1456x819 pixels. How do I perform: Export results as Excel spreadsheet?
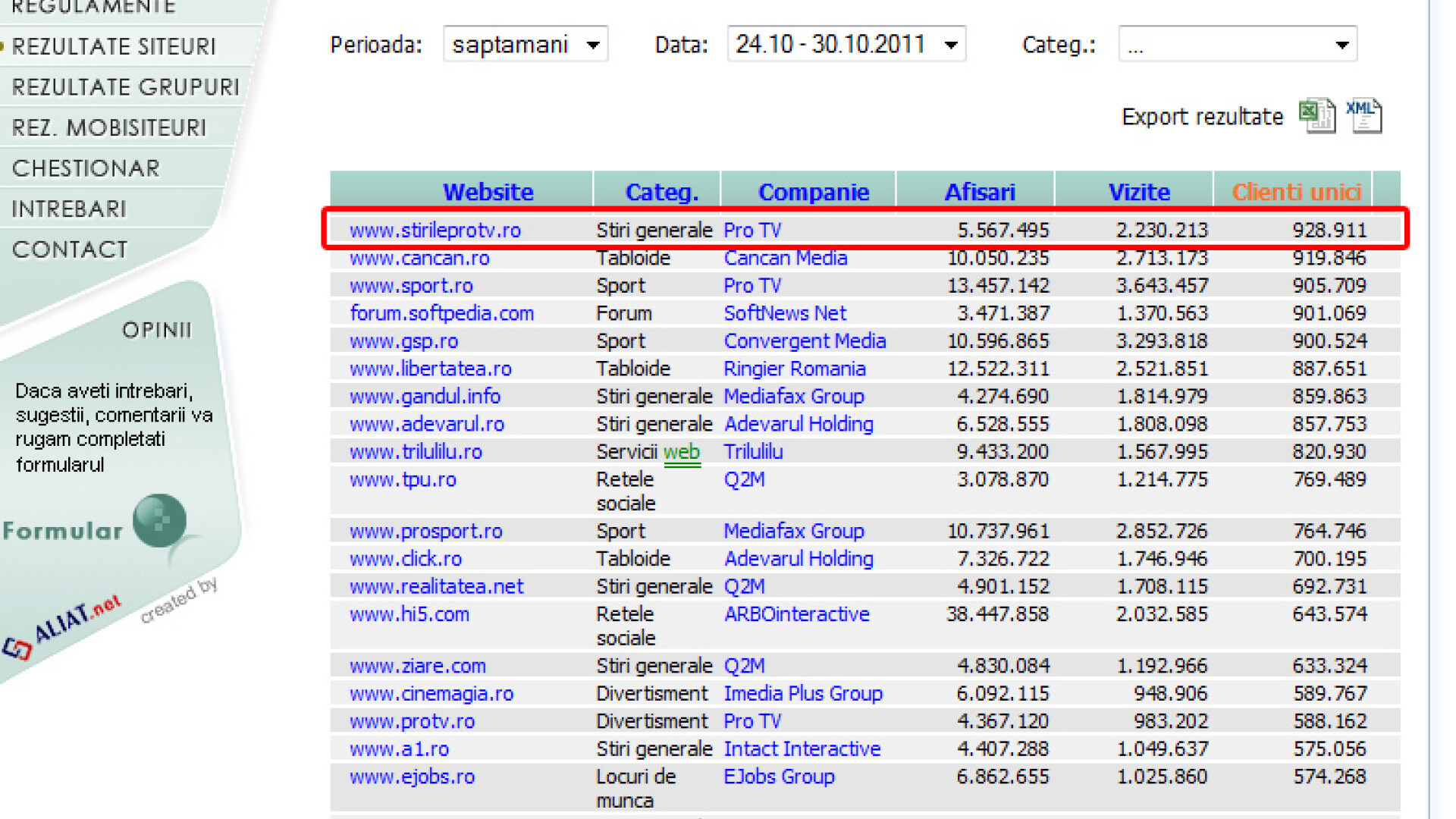1316,115
